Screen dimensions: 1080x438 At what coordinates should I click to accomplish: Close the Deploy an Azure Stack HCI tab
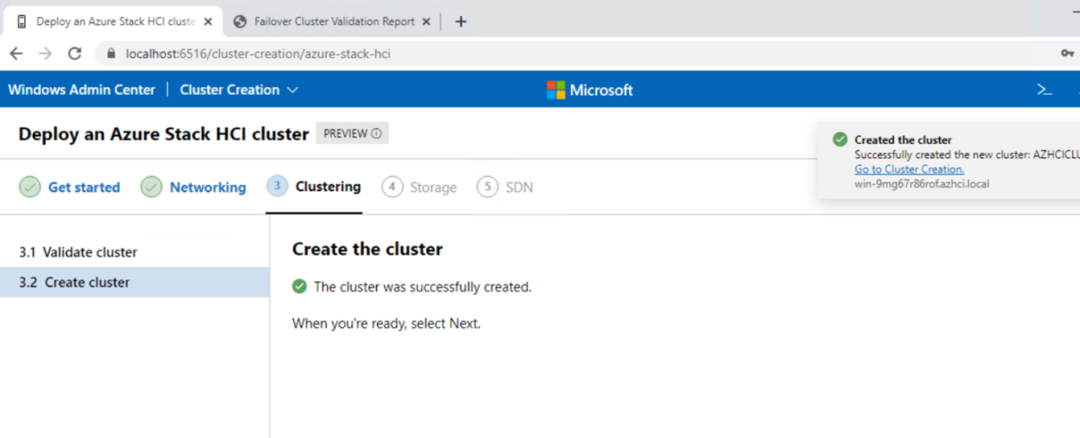208,21
